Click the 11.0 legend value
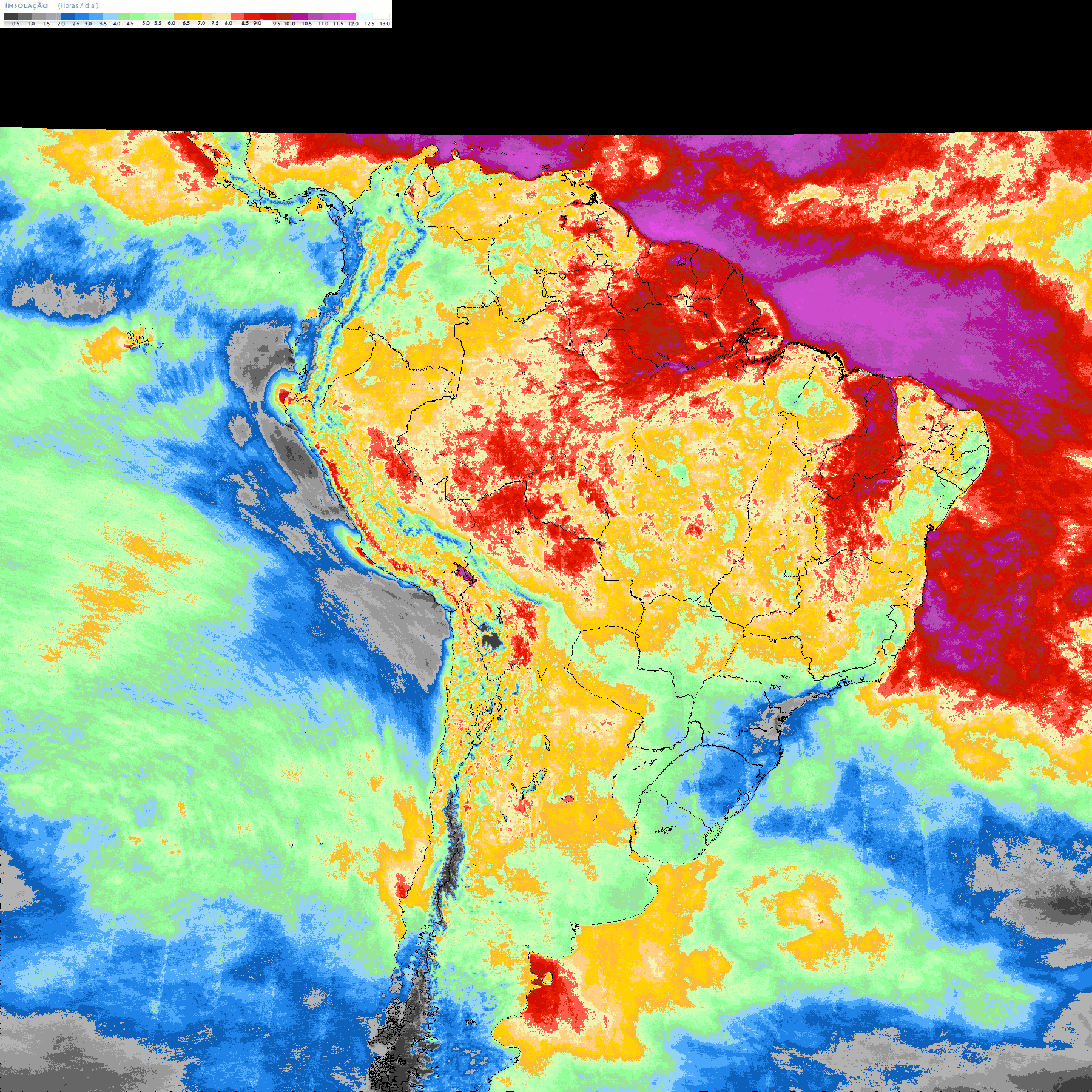Viewport: 1092px width, 1092px height. 323,24
